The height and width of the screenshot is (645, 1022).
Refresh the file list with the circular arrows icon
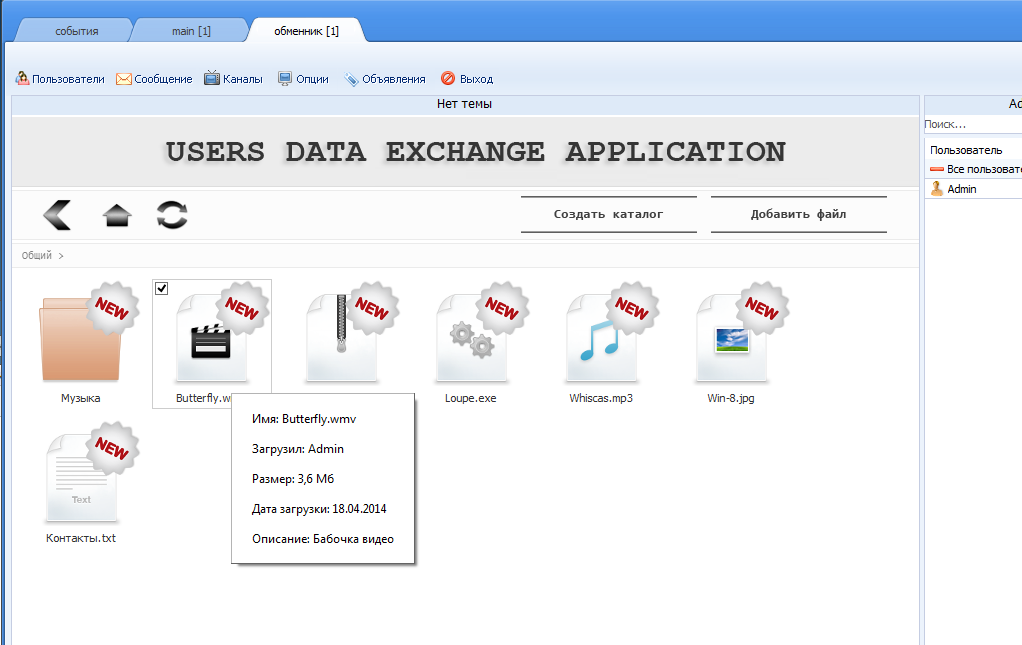pos(172,215)
